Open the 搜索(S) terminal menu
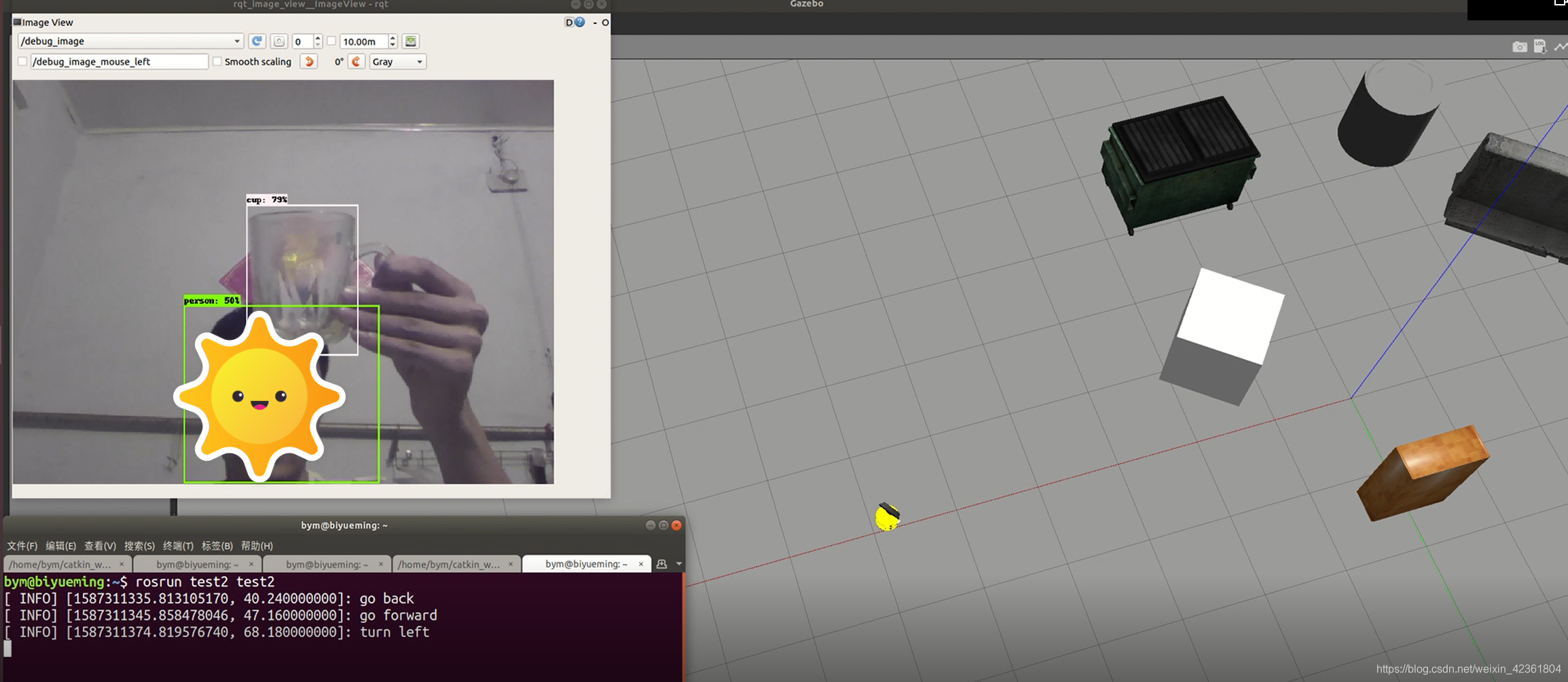Image resolution: width=1568 pixels, height=682 pixels. [x=139, y=546]
